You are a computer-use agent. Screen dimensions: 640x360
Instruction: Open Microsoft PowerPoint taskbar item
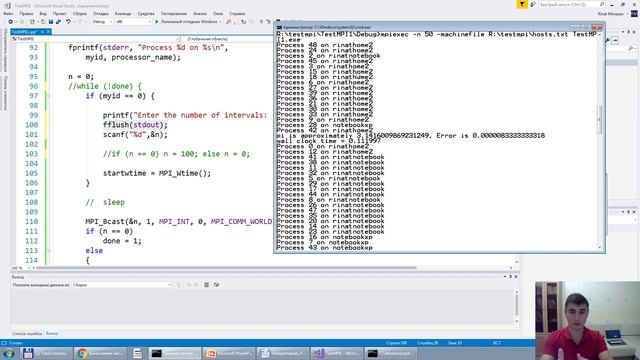(229, 353)
